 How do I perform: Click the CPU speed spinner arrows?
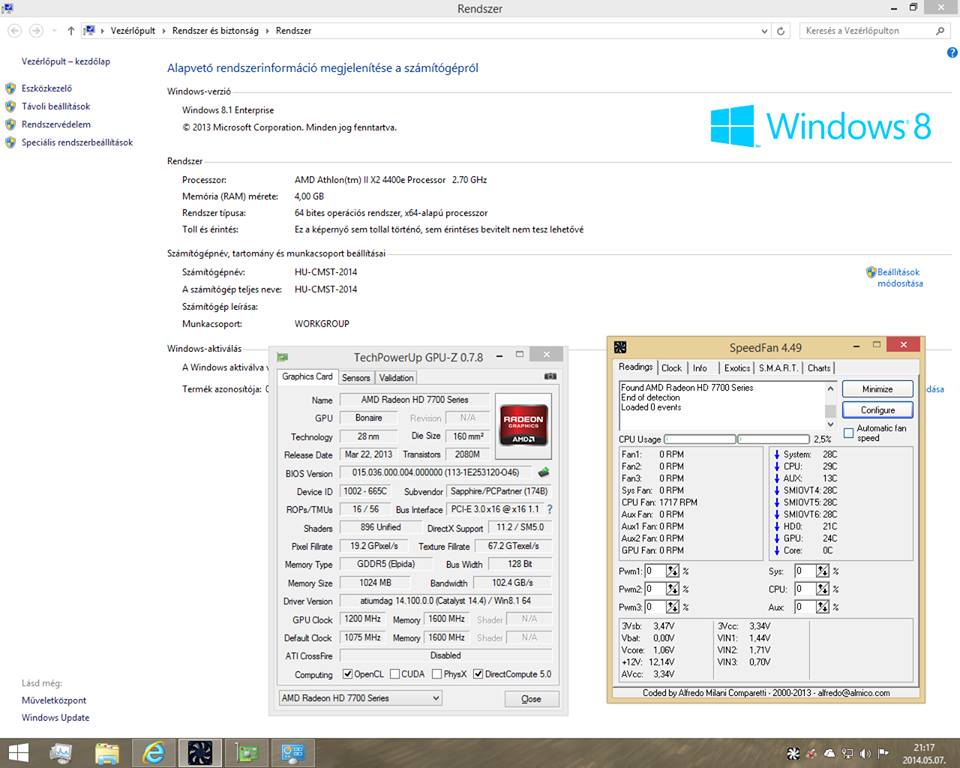pyautogui.click(x=822, y=589)
